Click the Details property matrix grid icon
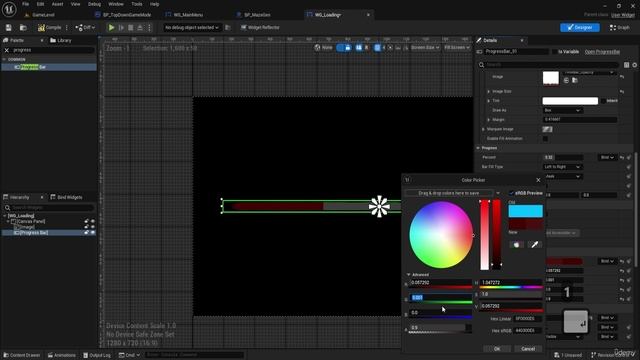 tap(627, 64)
